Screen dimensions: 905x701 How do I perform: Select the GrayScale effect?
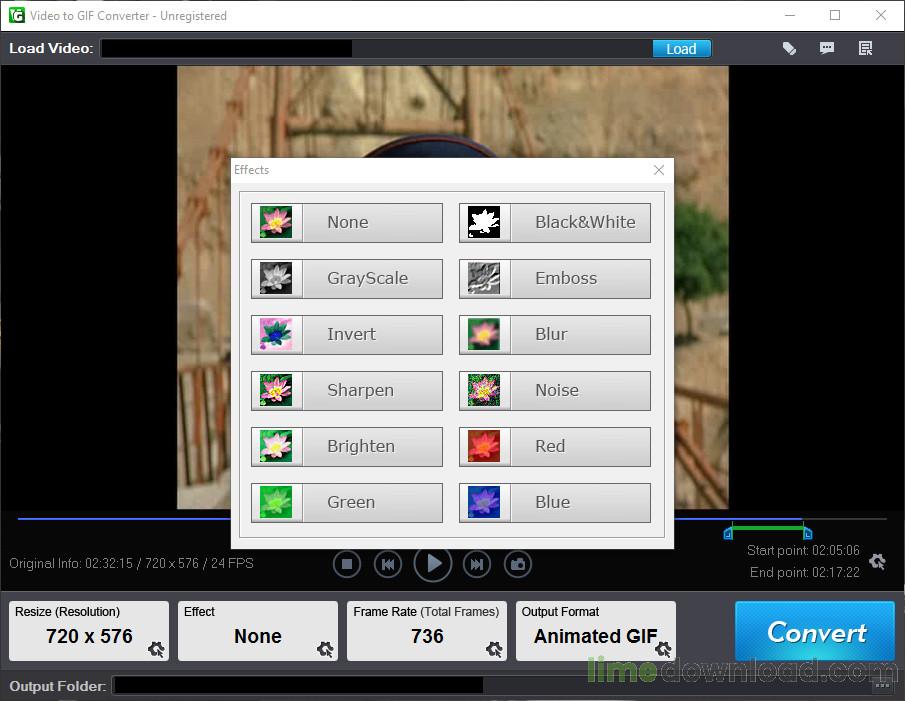346,278
